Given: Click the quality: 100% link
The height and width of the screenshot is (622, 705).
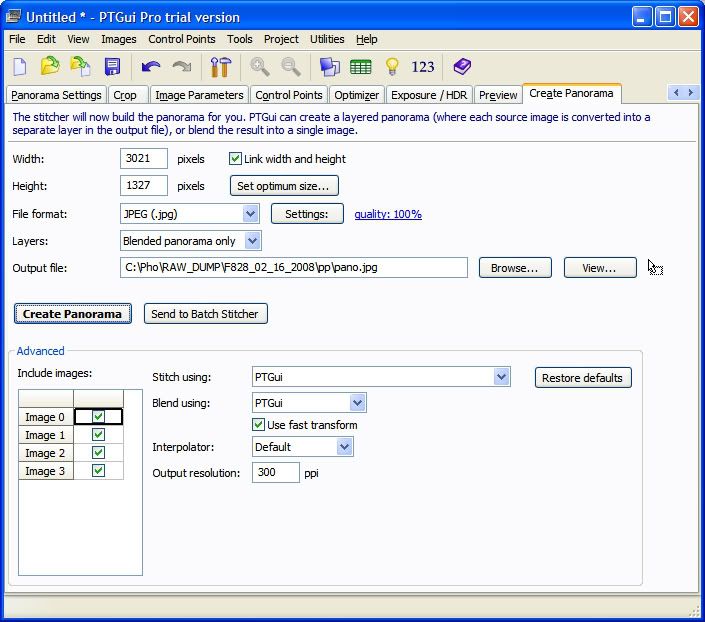Looking at the screenshot, I should coord(388,214).
